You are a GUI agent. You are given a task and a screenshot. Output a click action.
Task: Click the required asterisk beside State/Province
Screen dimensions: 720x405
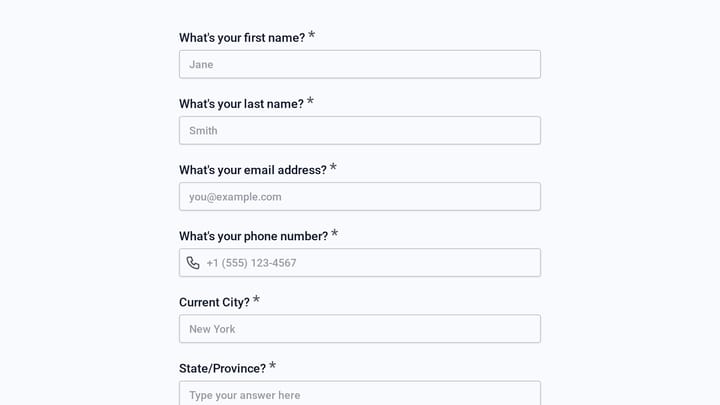point(272,366)
